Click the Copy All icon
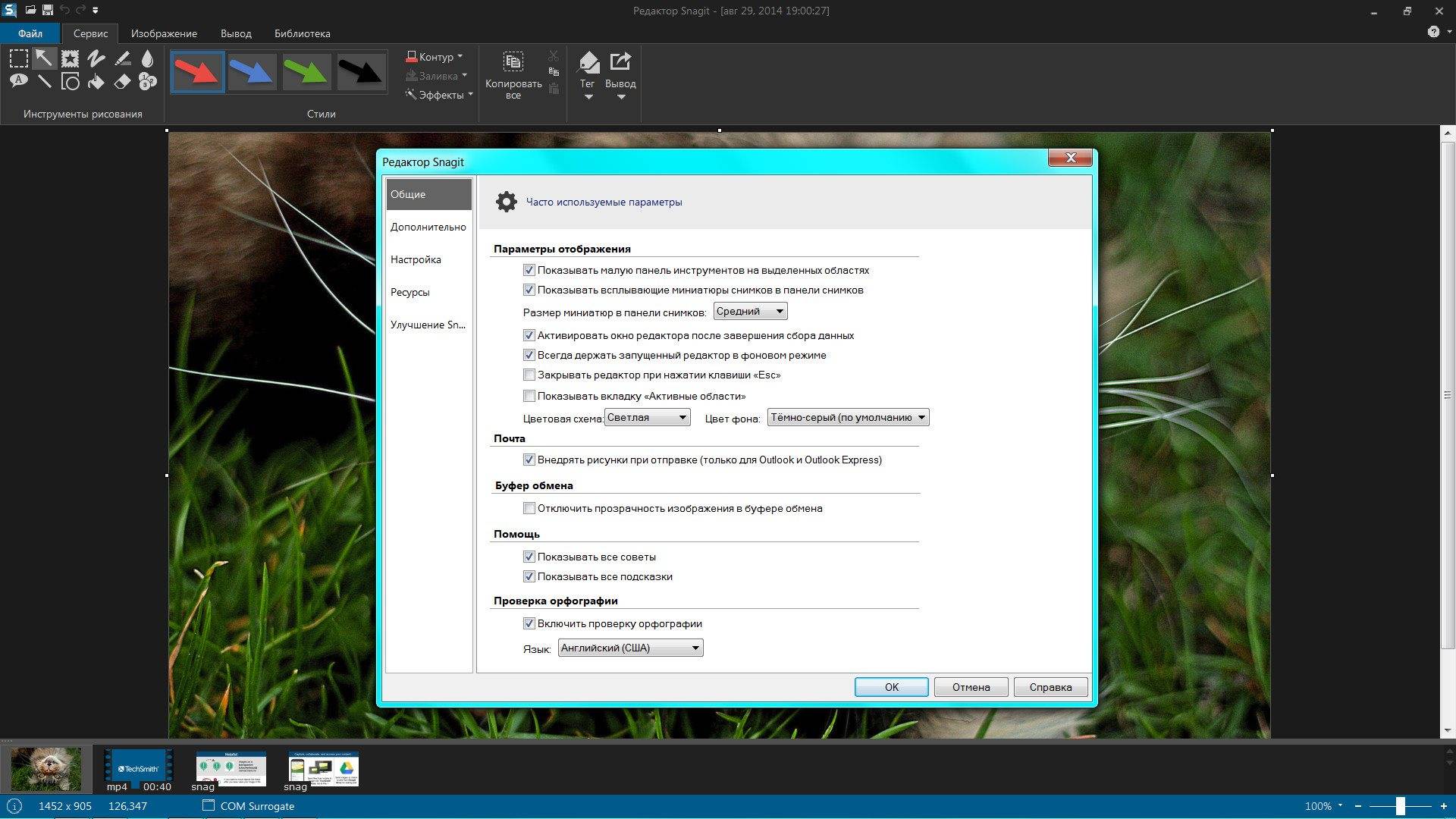Viewport: 1456px width, 819px height. tap(513, 61)
